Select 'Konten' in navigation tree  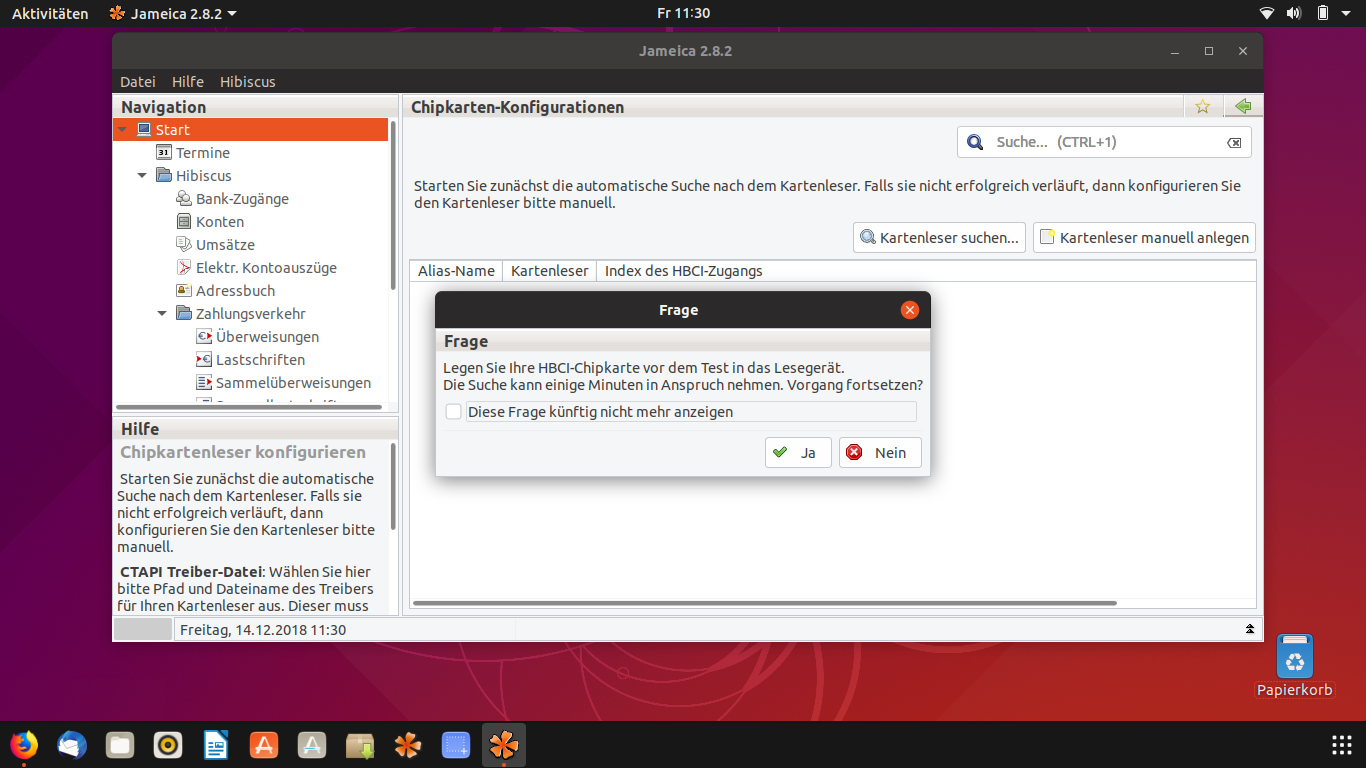[220, 222]
